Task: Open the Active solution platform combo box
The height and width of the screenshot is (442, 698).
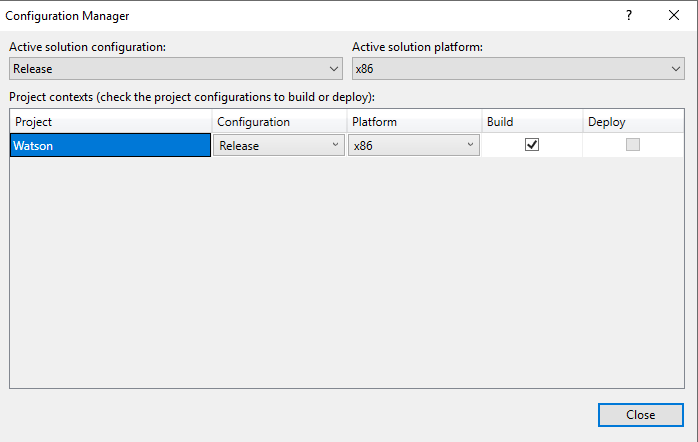Action: coord(518,69)
